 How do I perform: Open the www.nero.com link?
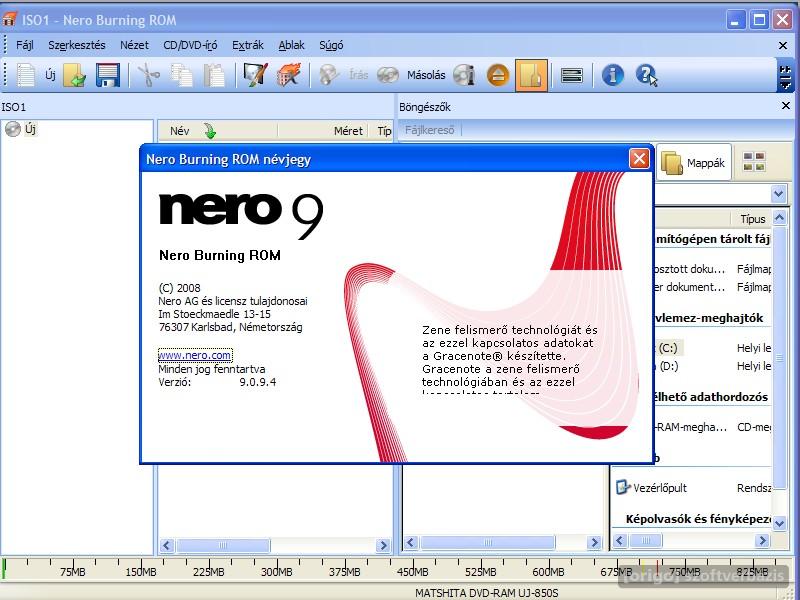tap(195, 355)
